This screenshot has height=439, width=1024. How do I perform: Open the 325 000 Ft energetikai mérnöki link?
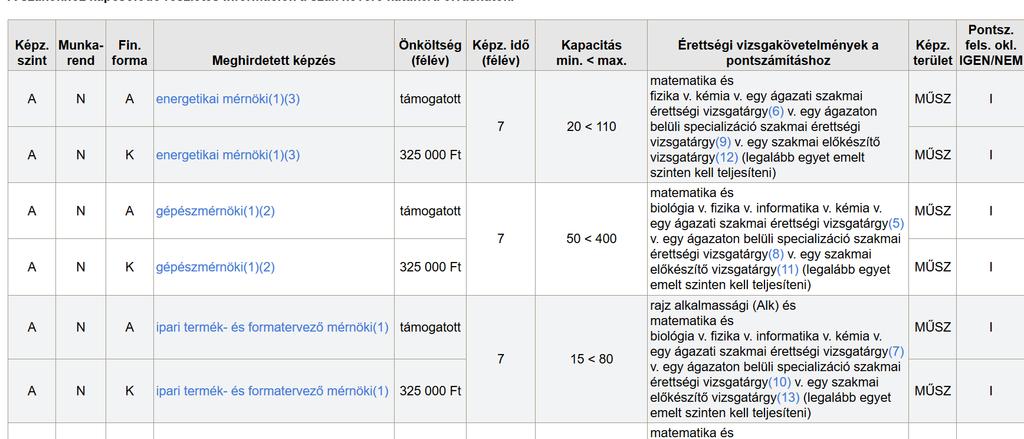(227, 155)
